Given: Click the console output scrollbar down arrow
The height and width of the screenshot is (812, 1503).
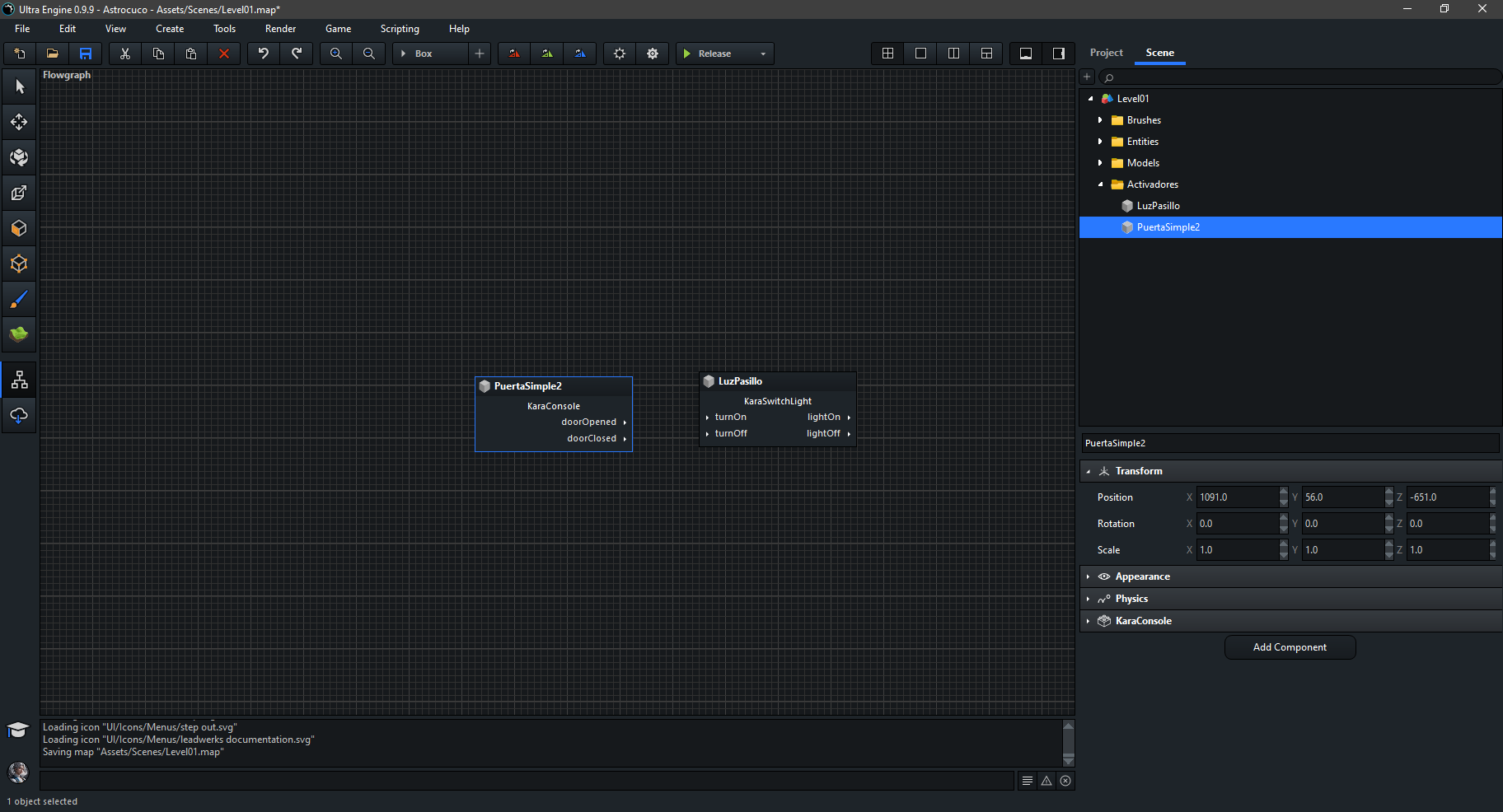Looking at the screenshot, I should coord(1069,760).
